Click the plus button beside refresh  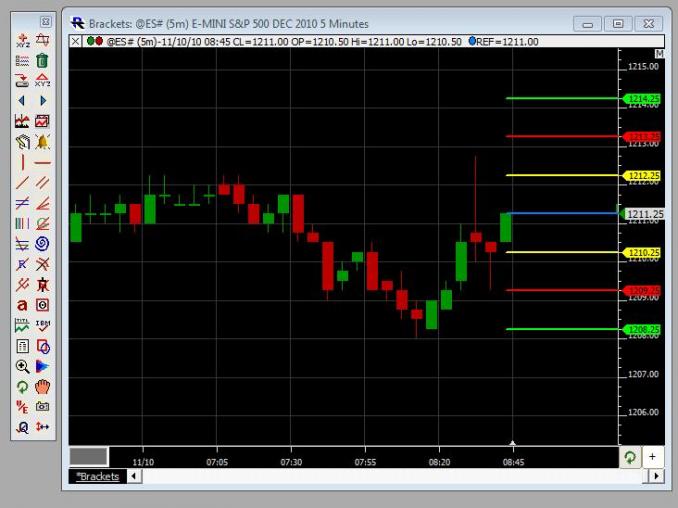coord(653,456)
